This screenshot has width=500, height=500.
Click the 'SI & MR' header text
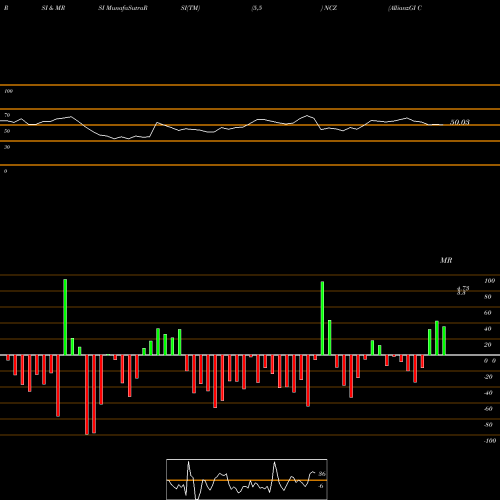tap(53, 8)
